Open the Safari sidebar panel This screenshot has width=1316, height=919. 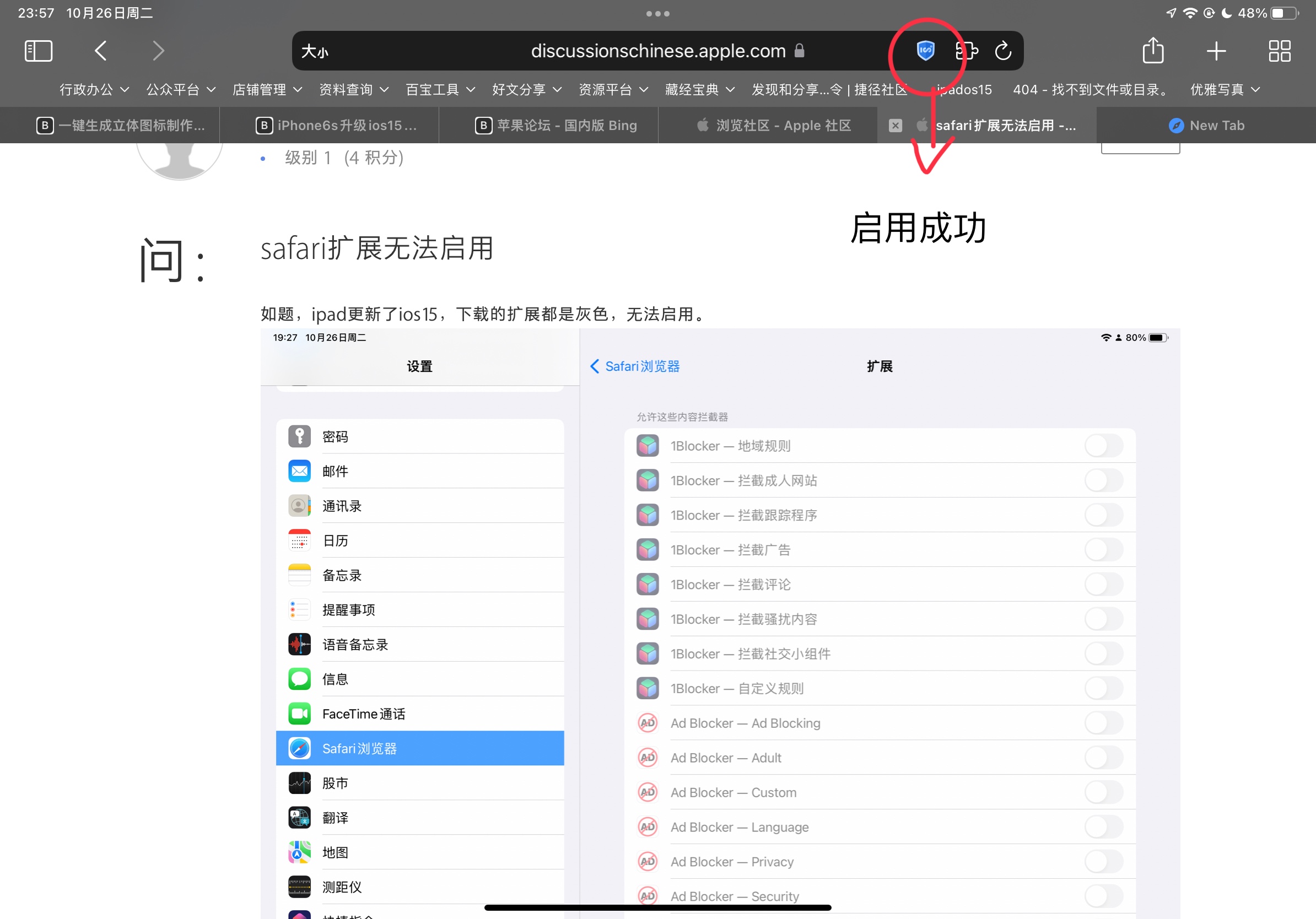pos(39,51)
